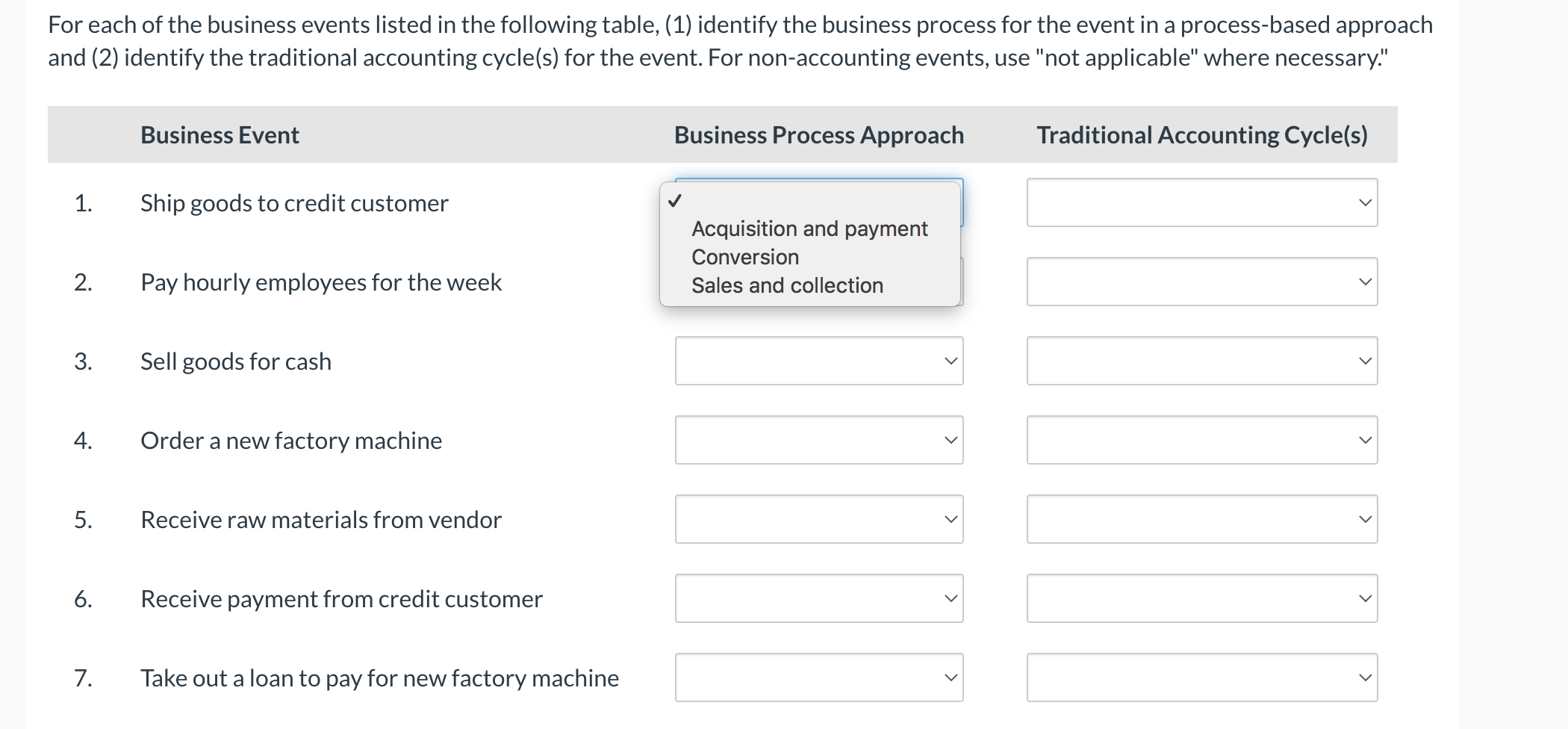
Task: Open the accounting cycle dropdown for row 3
Action: coord(1201,361)
